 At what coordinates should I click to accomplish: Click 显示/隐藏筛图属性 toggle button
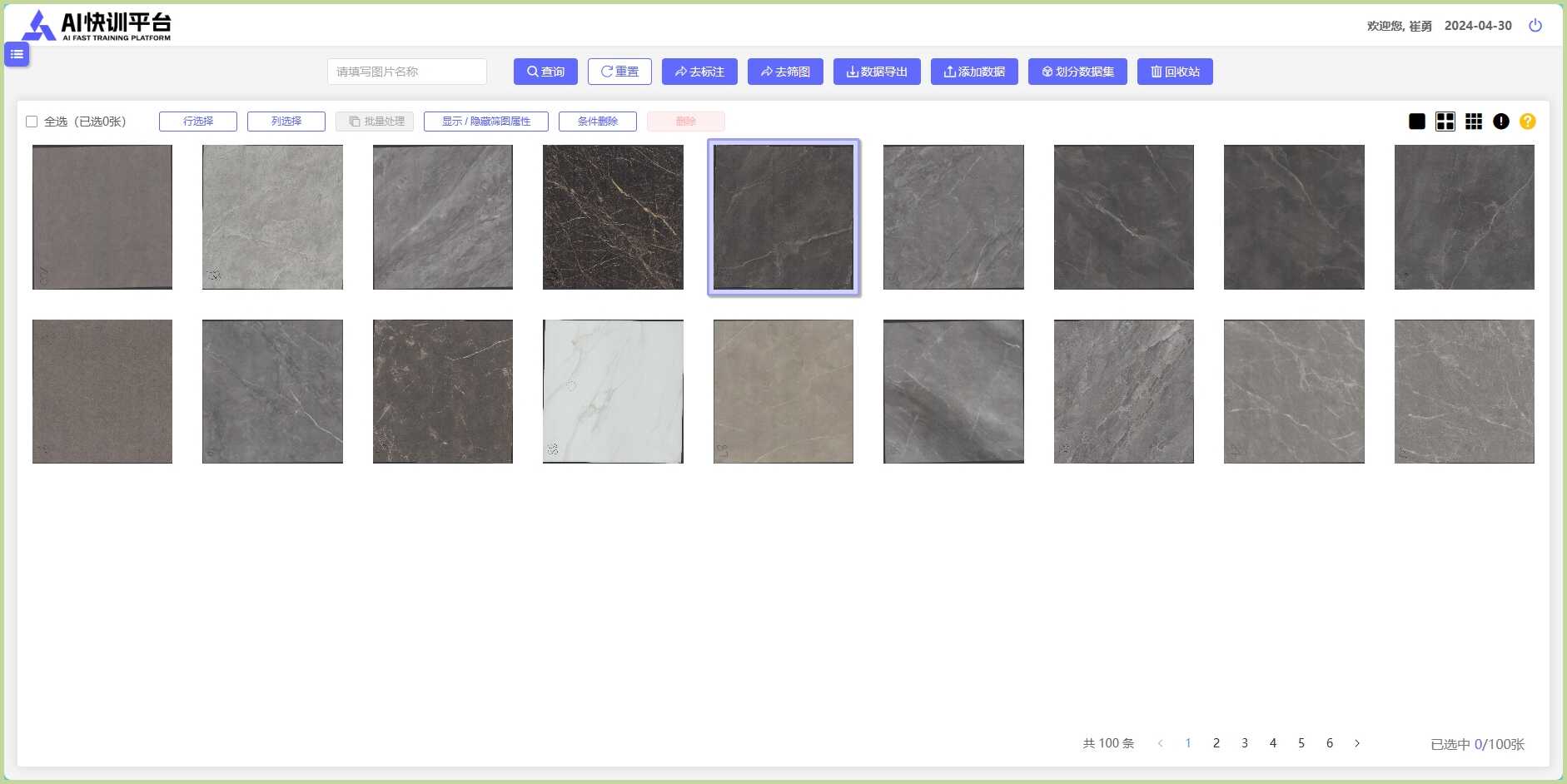point(485,122)
